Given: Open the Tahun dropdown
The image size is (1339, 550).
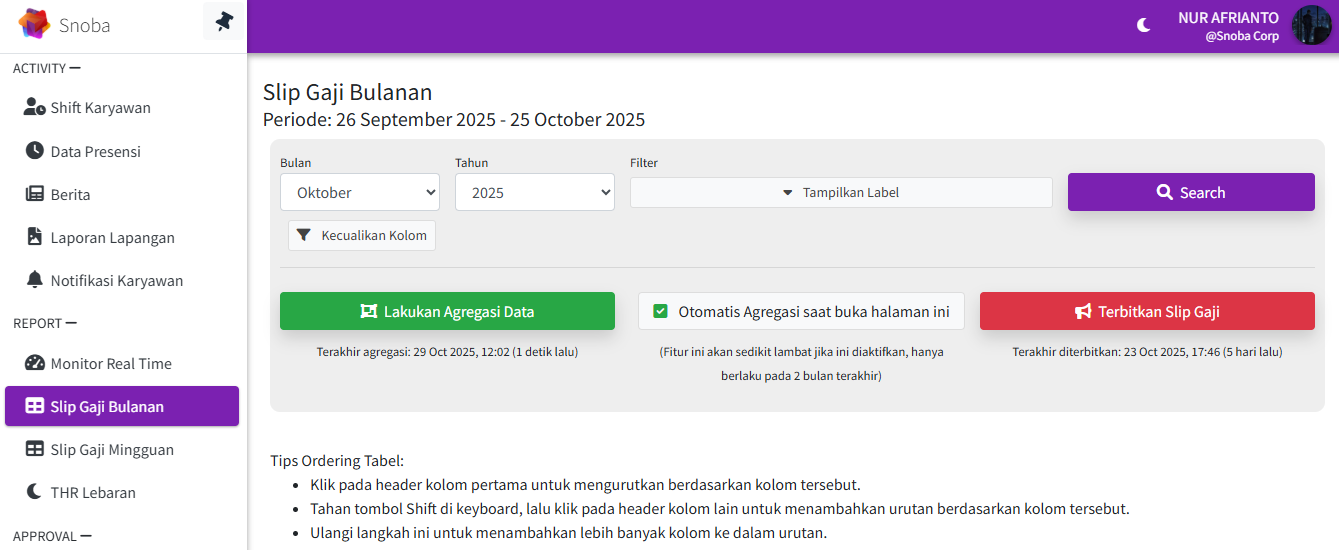Looking at the screenshot, I should [x=534, y=192].
